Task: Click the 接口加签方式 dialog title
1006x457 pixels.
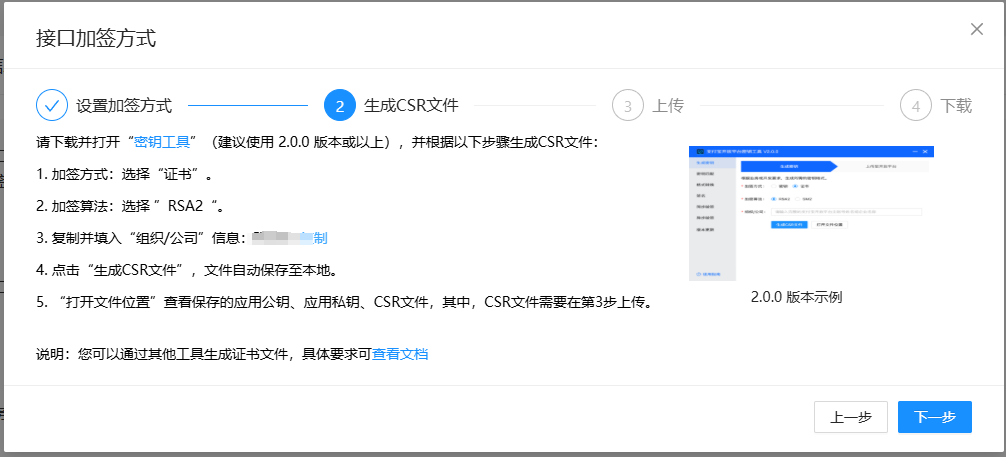Action: pyautogui.click(x=96, y=39)
